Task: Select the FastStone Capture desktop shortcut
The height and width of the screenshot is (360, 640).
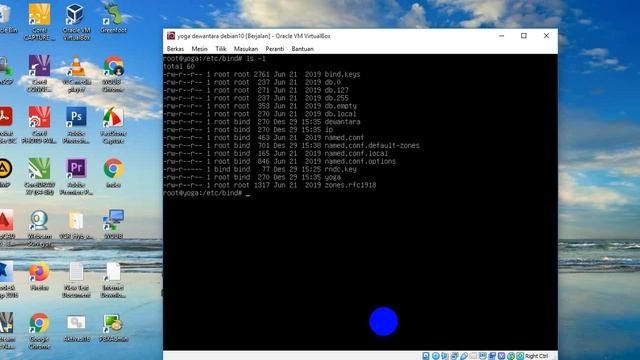Action: pos(113,125)
